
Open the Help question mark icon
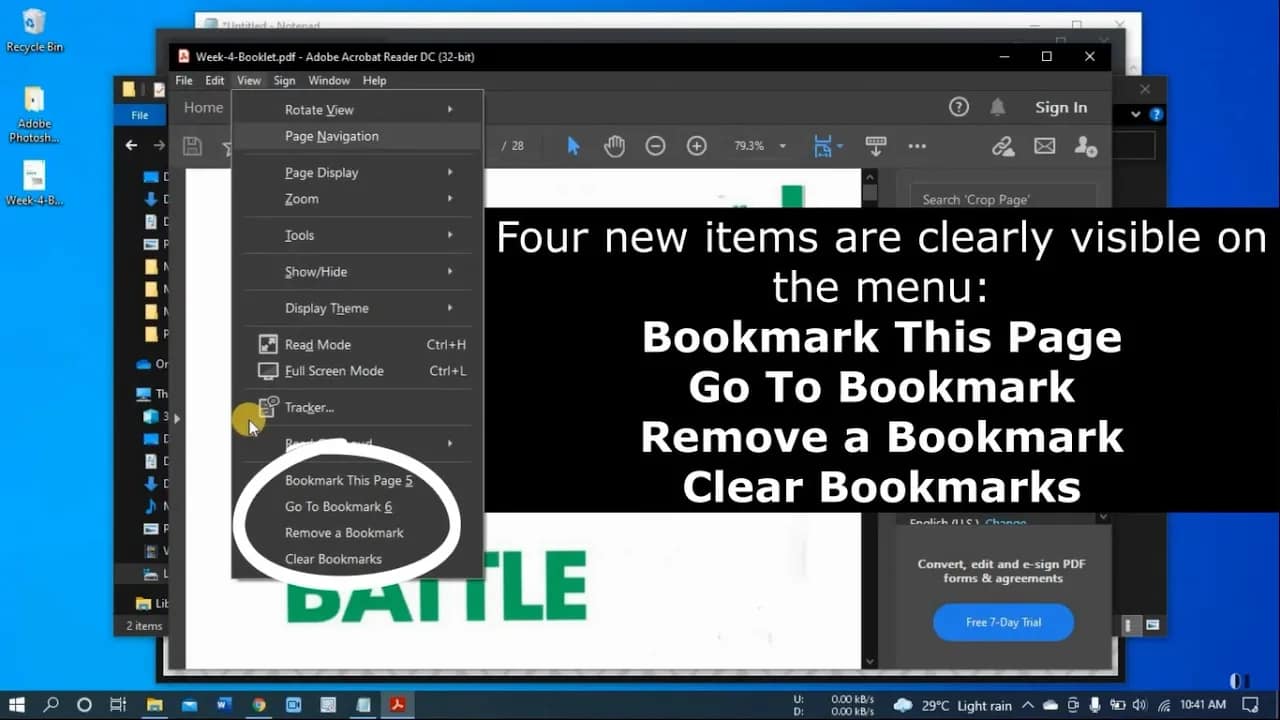coord(958,107)
